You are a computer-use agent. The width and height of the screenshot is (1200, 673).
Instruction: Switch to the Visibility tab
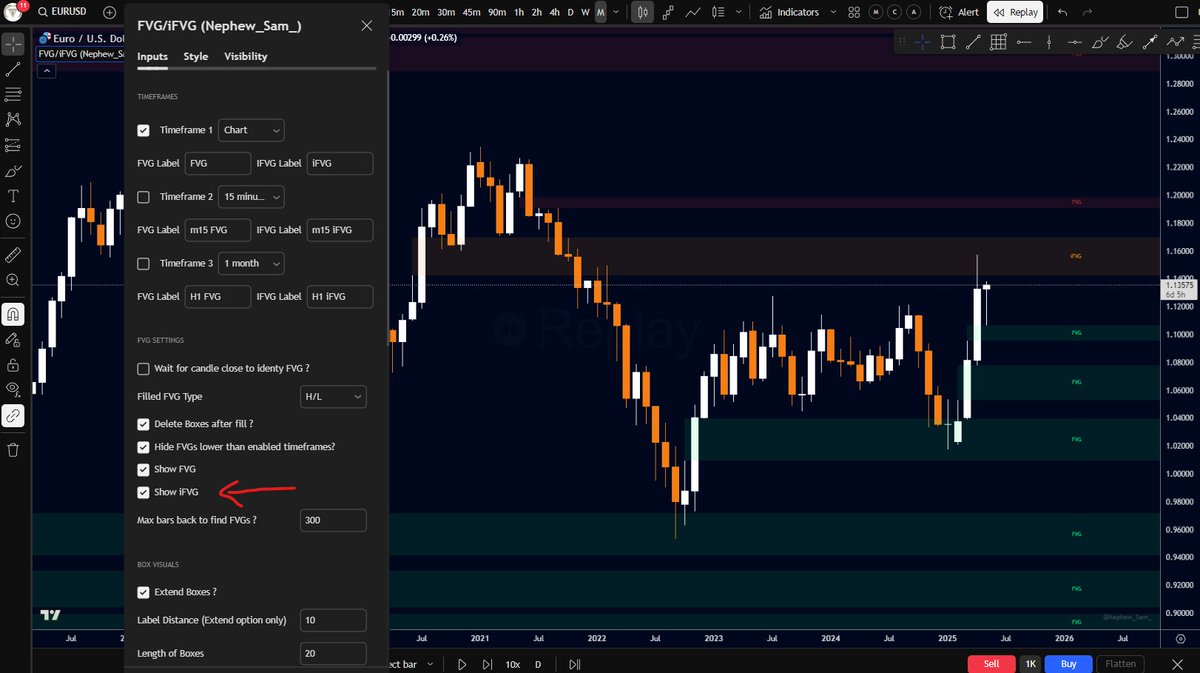[246, 57]
